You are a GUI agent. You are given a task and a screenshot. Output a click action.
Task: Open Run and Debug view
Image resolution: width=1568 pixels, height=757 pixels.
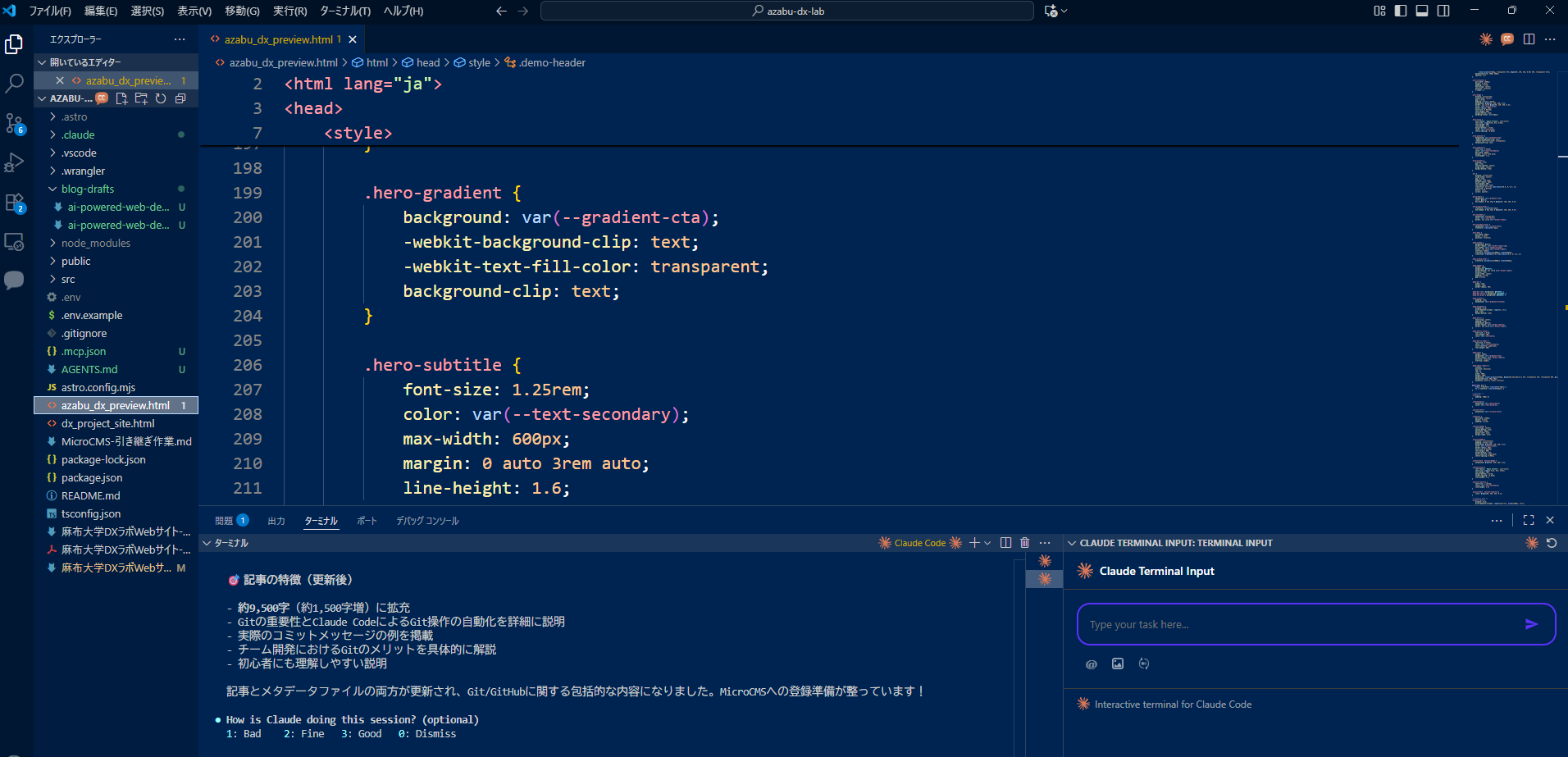(14, 162)
